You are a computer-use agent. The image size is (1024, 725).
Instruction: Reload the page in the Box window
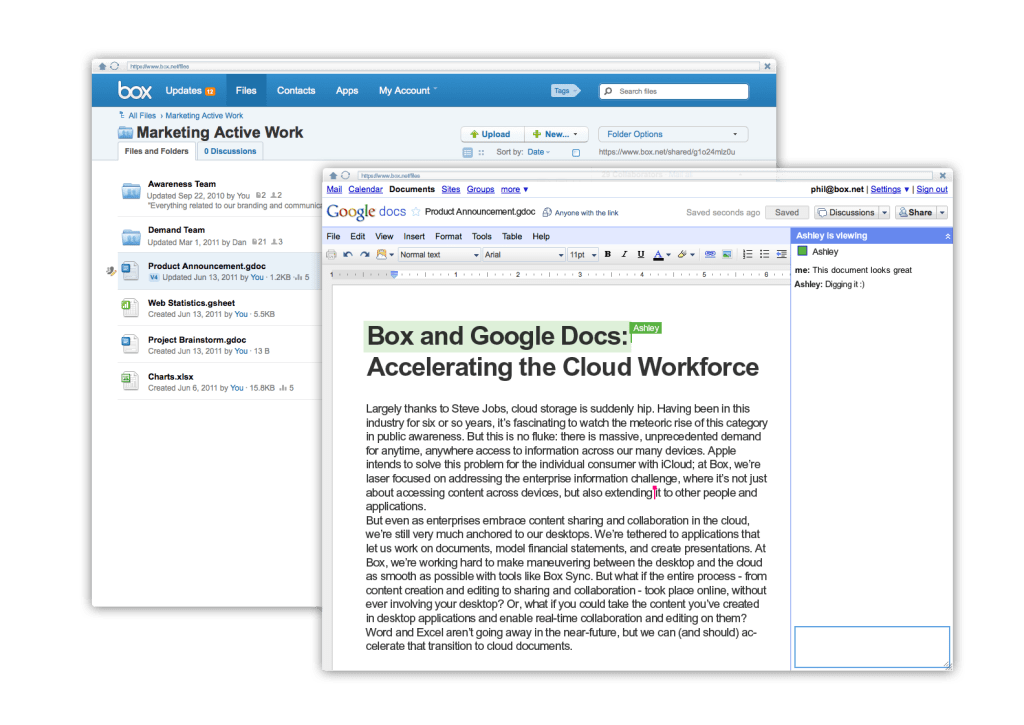[x=114, y=66]
